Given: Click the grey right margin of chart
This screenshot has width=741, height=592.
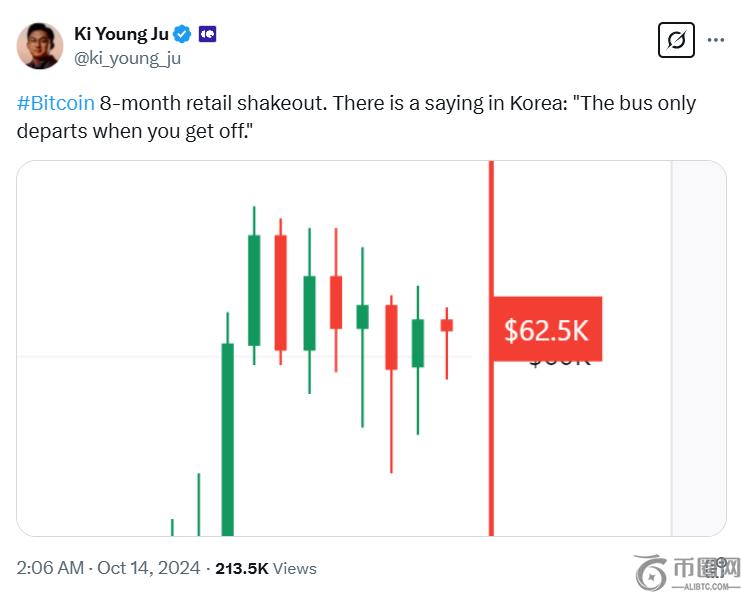Looking at the screenshot, I should 698,348.
